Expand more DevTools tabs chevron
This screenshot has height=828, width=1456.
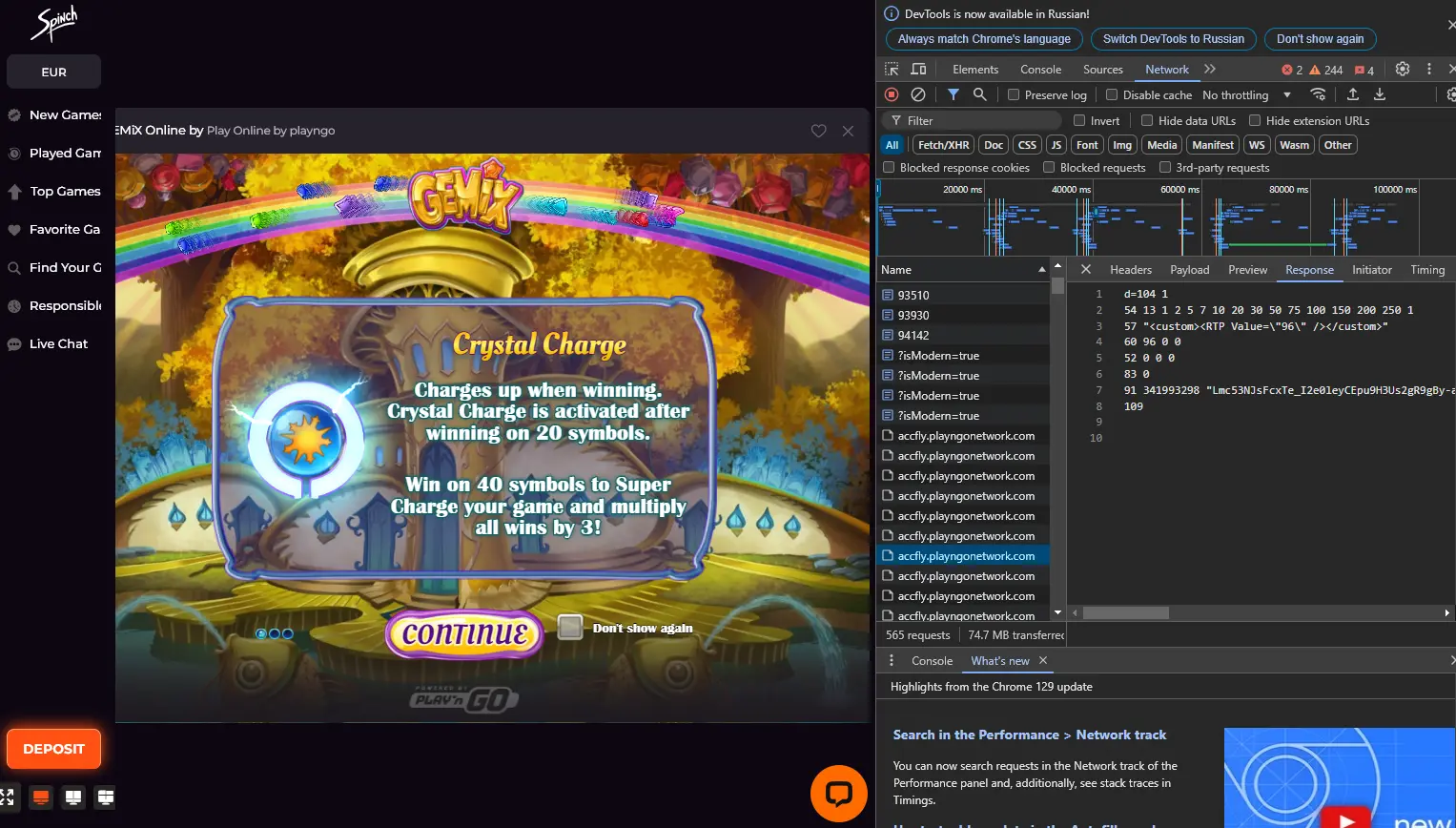[1210, 69]
